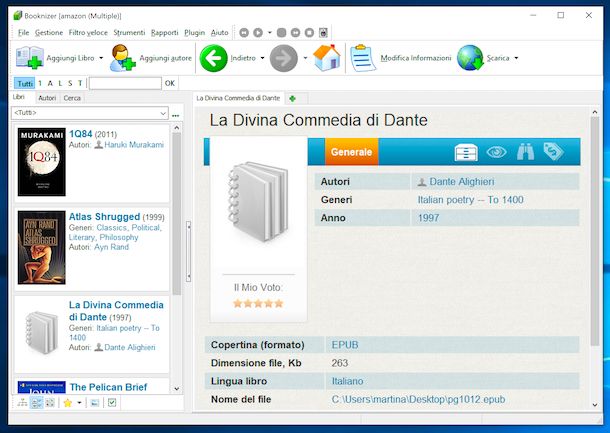The image size is (610, 433).
Task: Expand the Scarica dropdown arrow
Action: (516, 58)
